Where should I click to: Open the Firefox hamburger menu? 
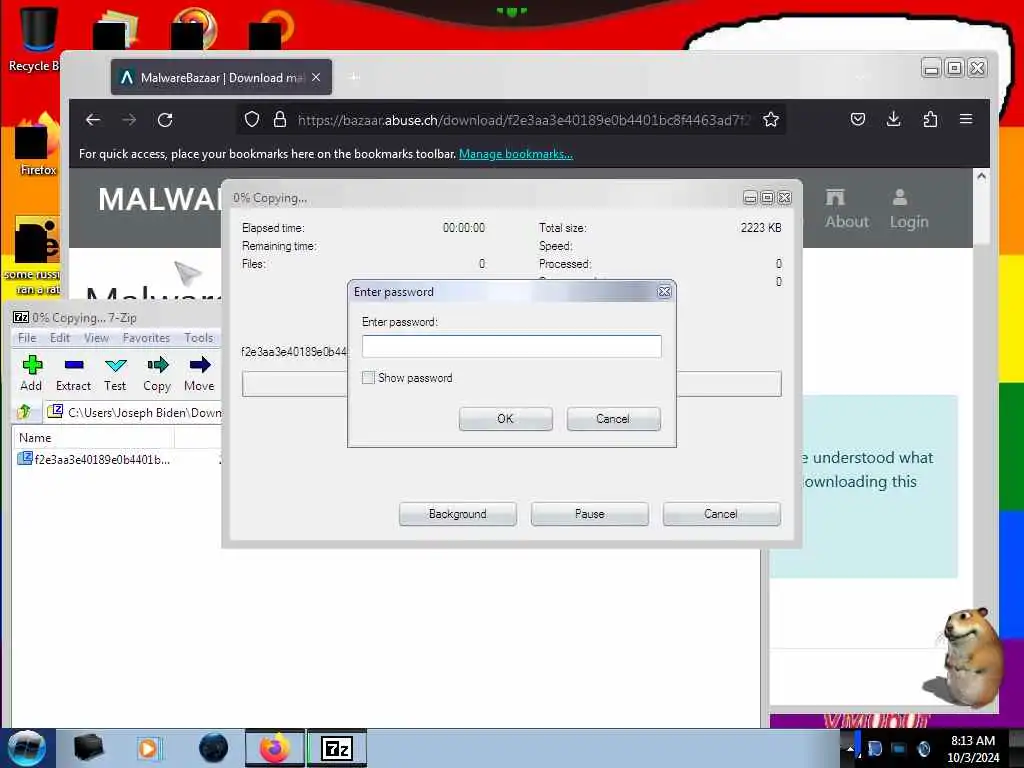pos(966,119)
